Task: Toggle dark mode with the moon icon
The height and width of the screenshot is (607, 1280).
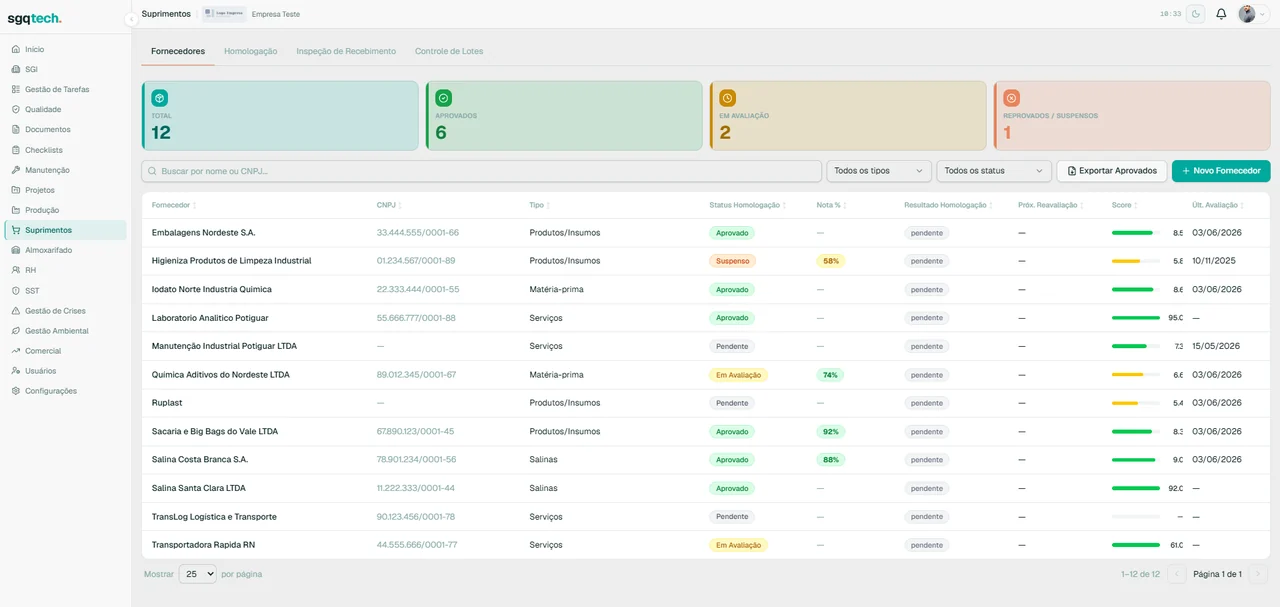Action: (x=1195, y=14)
